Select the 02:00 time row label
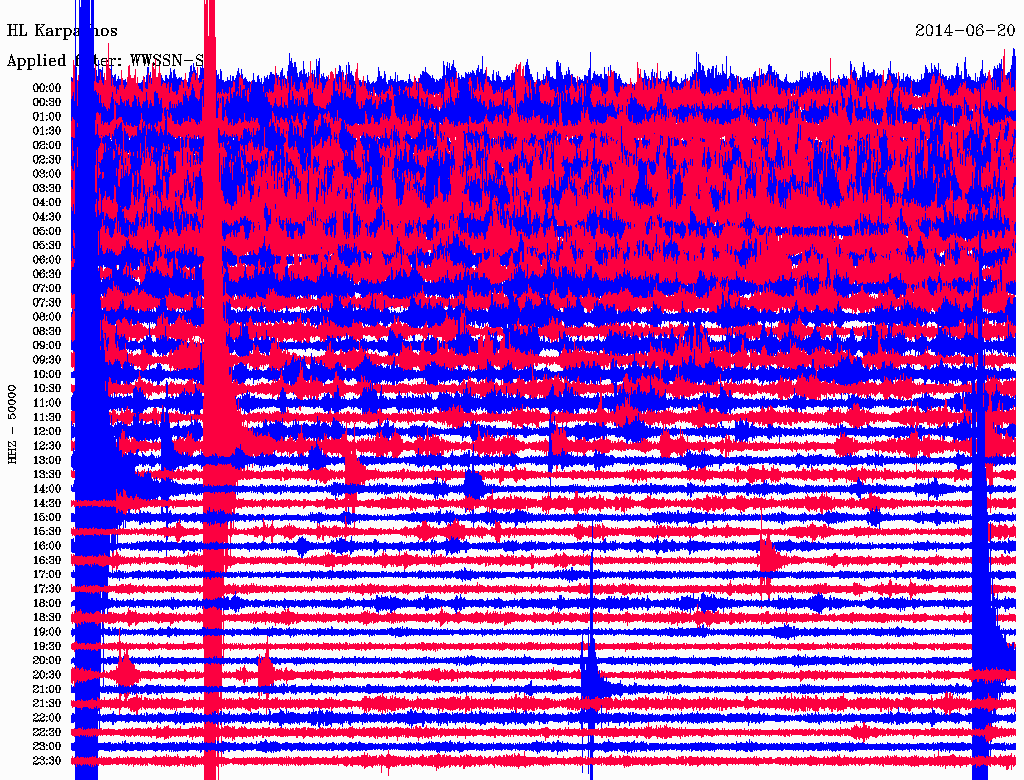Viewport: 1024px width, 780px height. pos(47,146)
